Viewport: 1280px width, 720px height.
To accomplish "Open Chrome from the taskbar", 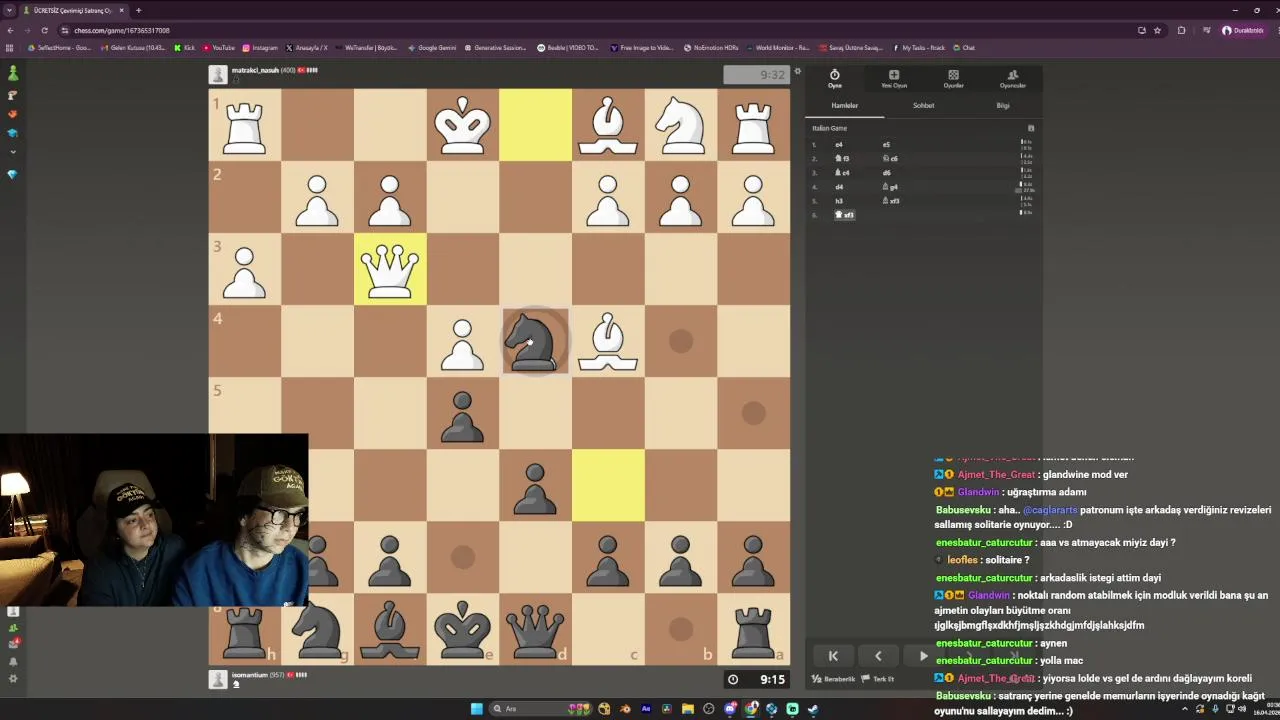I will [x=751, y=709].
